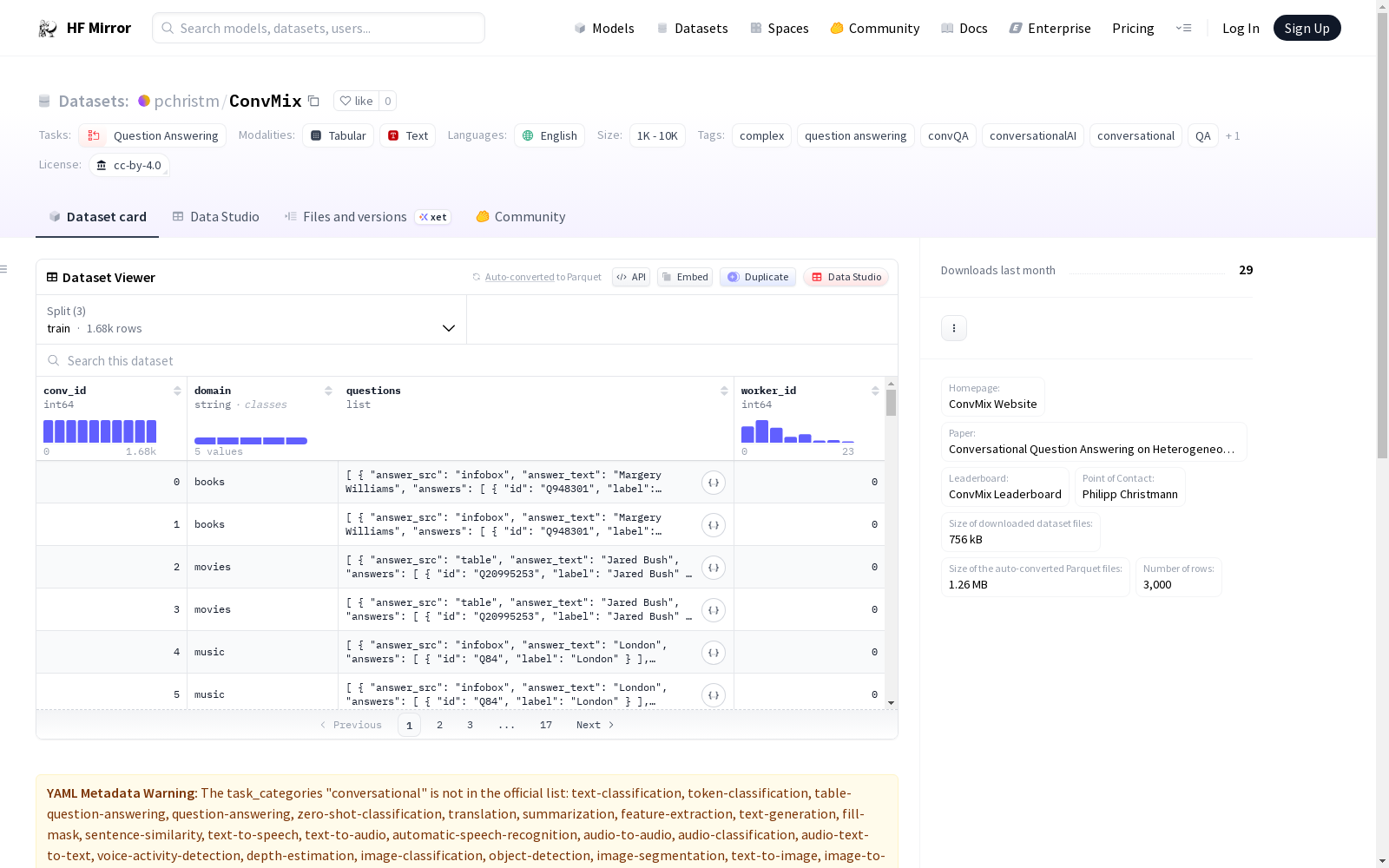1389x868 pixels.
Task: Click the worker_id histogram distribution bars
Action: [x=798, y=431]
